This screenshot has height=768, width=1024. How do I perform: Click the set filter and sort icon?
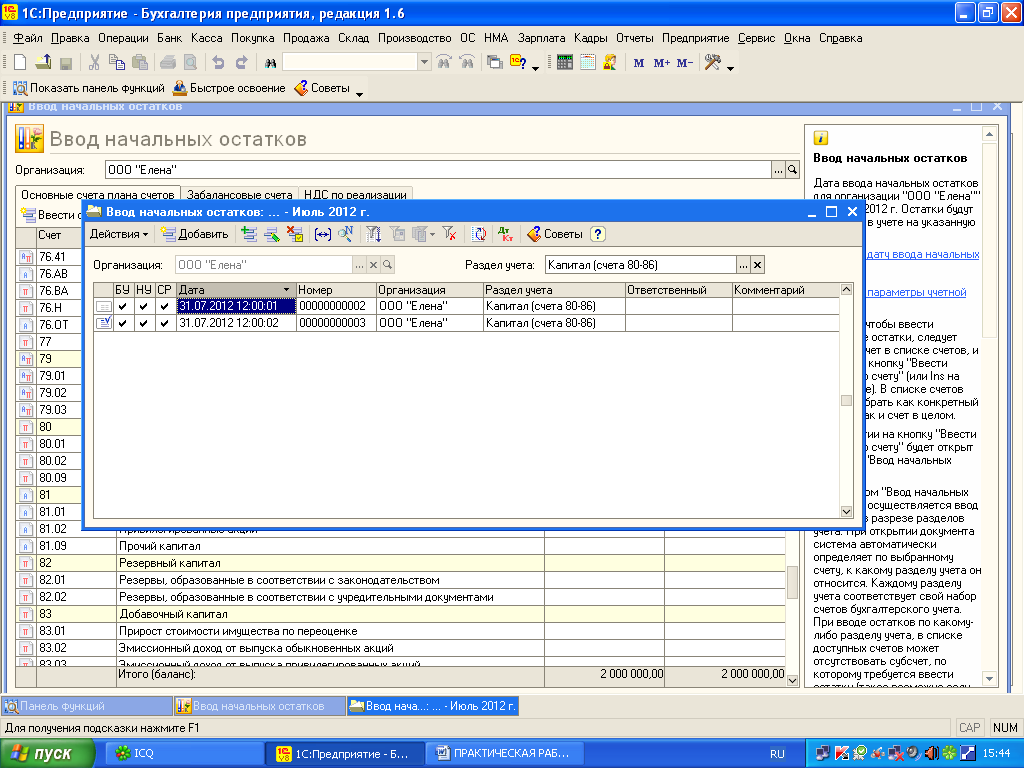point(373,234)
